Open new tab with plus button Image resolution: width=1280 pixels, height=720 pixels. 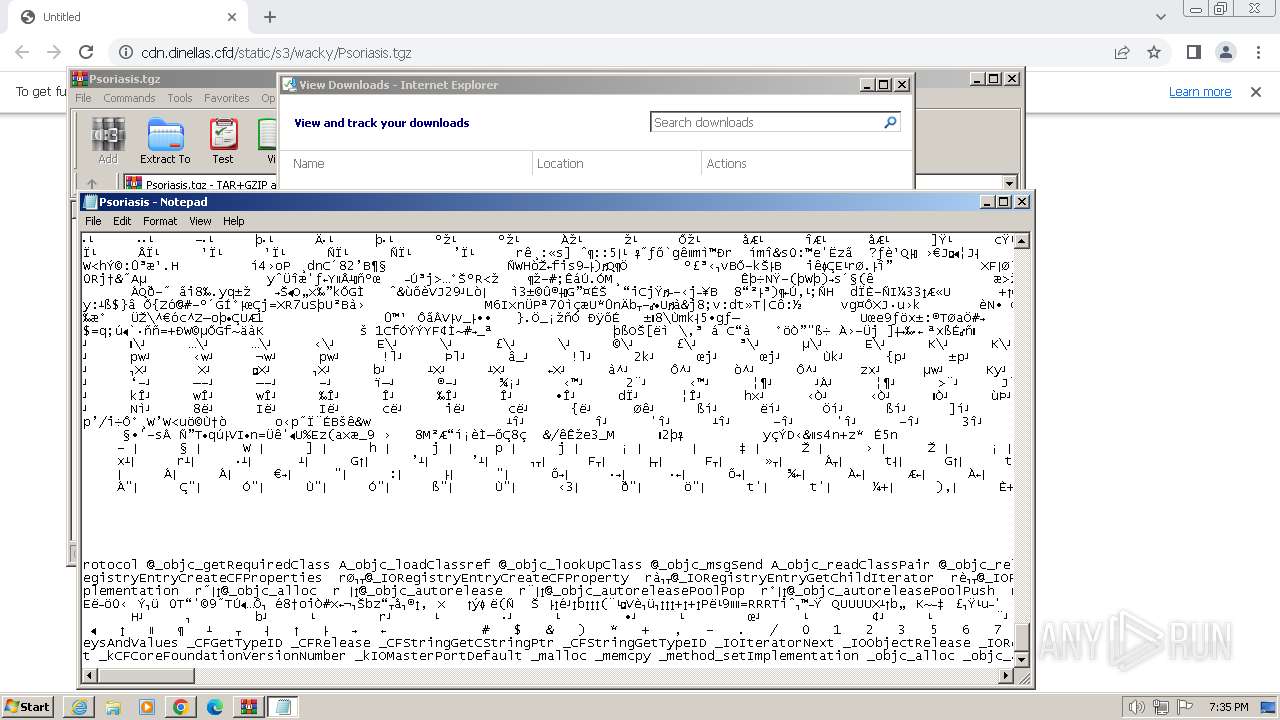[x=269, y=17]
